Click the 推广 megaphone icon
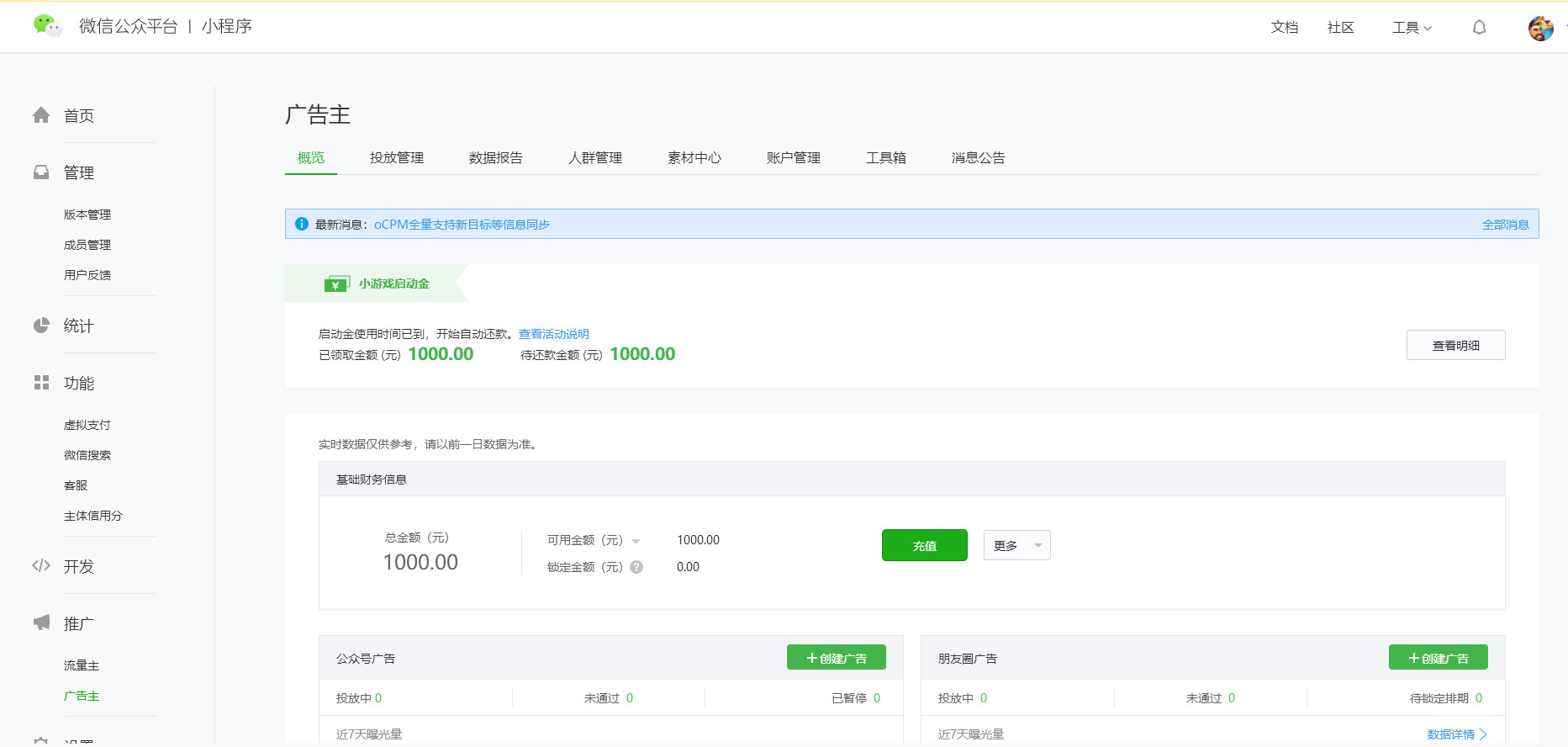The image size is (1568, 747). pos(41,622)
